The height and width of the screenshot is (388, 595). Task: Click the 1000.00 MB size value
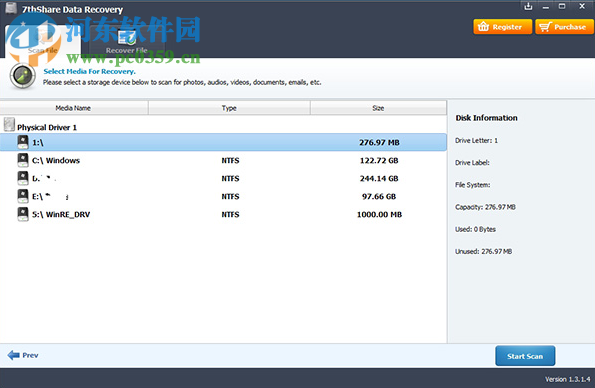click(379, 214)
